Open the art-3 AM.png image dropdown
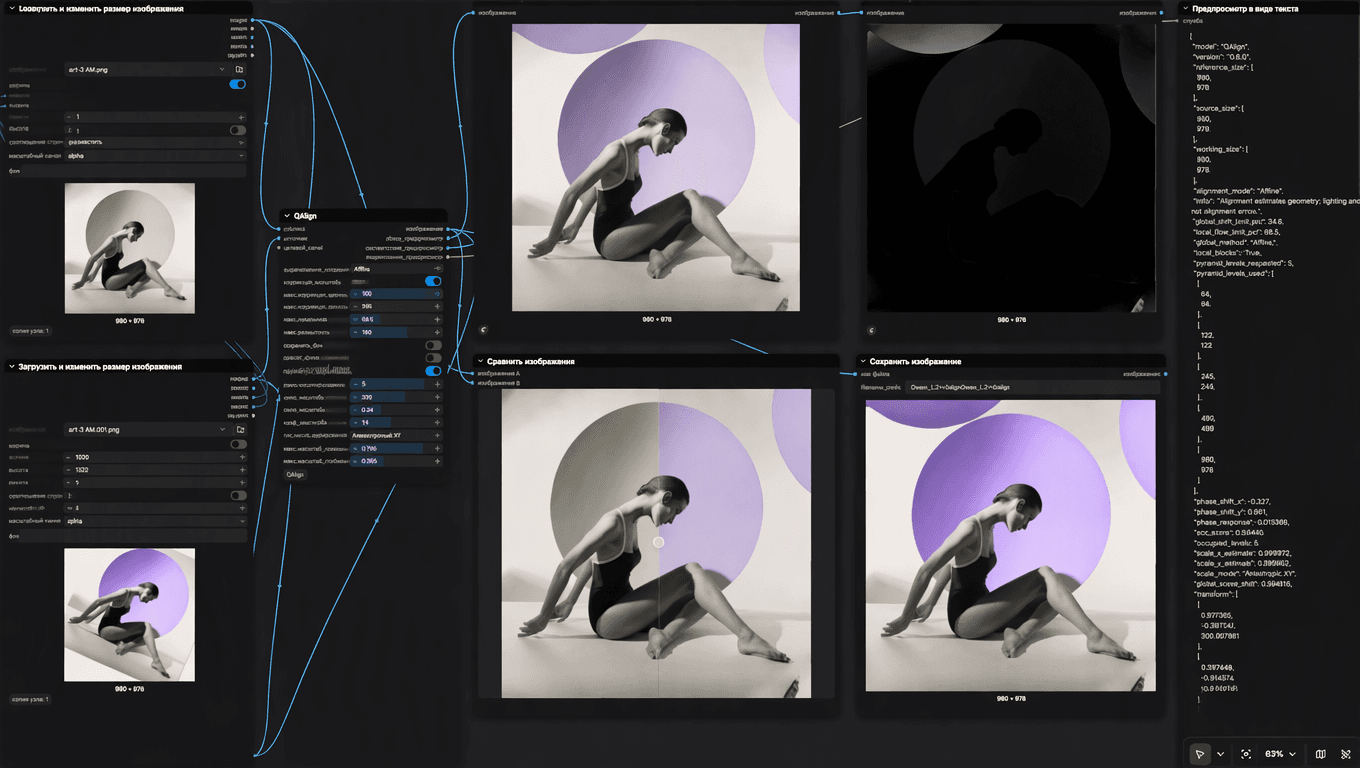The width and height of the screenshot is (1360, 768). [x=145, y=70]
